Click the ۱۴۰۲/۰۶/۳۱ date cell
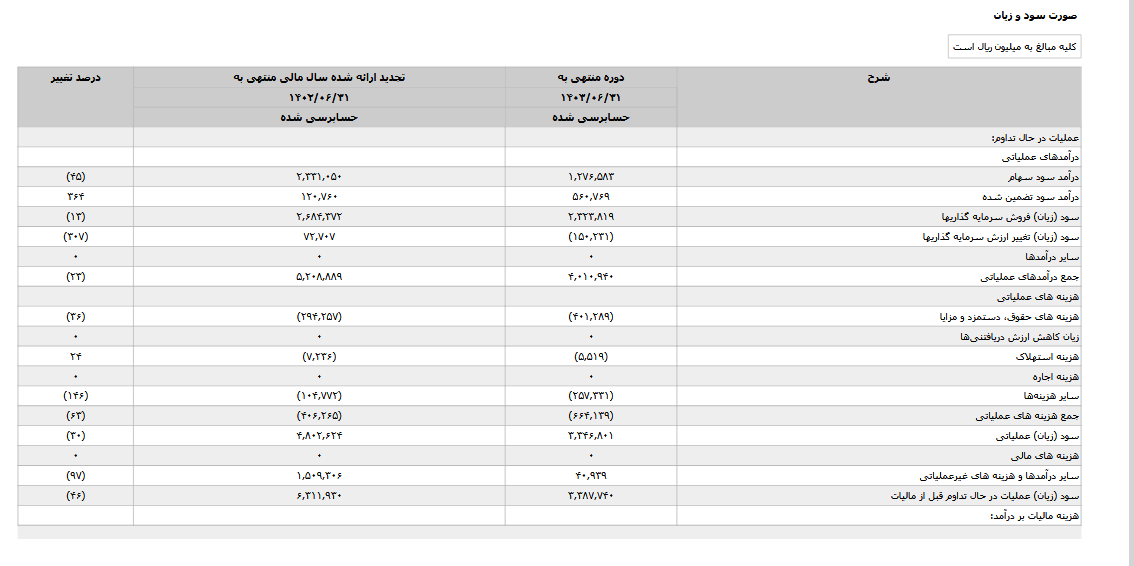 click(319, 97)
